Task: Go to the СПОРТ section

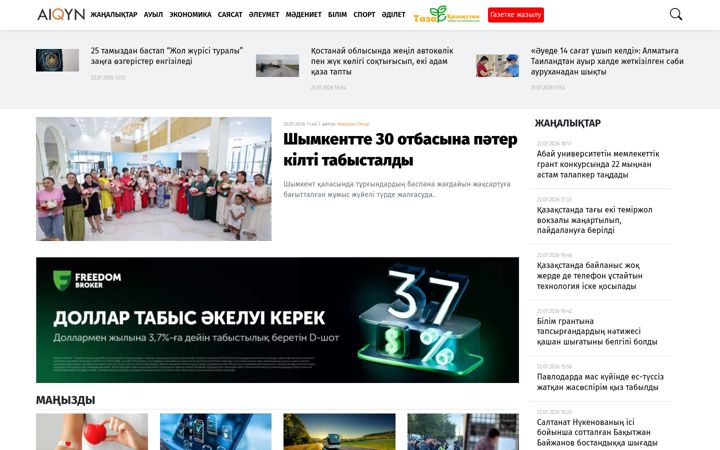Action: 364,15
